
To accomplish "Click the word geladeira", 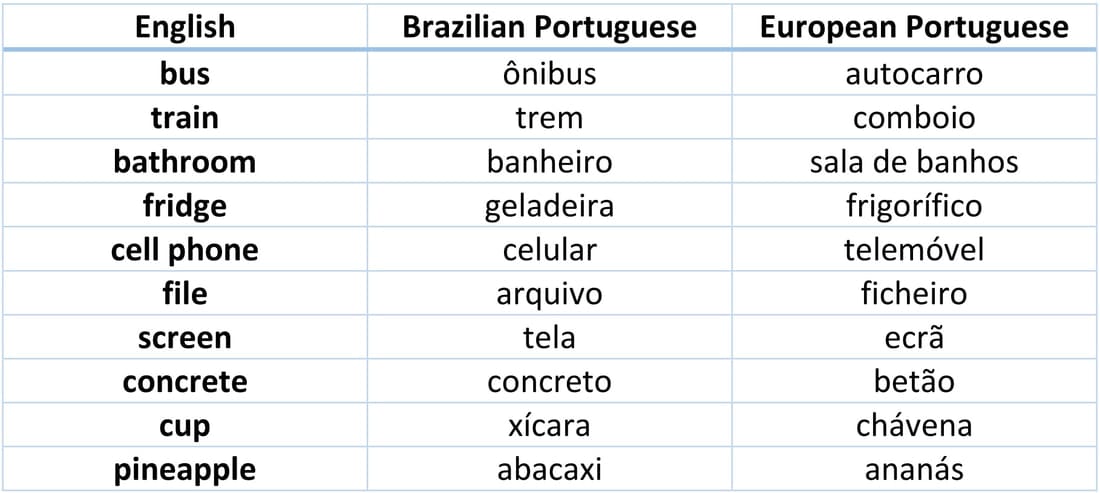I will coord(549,206).
